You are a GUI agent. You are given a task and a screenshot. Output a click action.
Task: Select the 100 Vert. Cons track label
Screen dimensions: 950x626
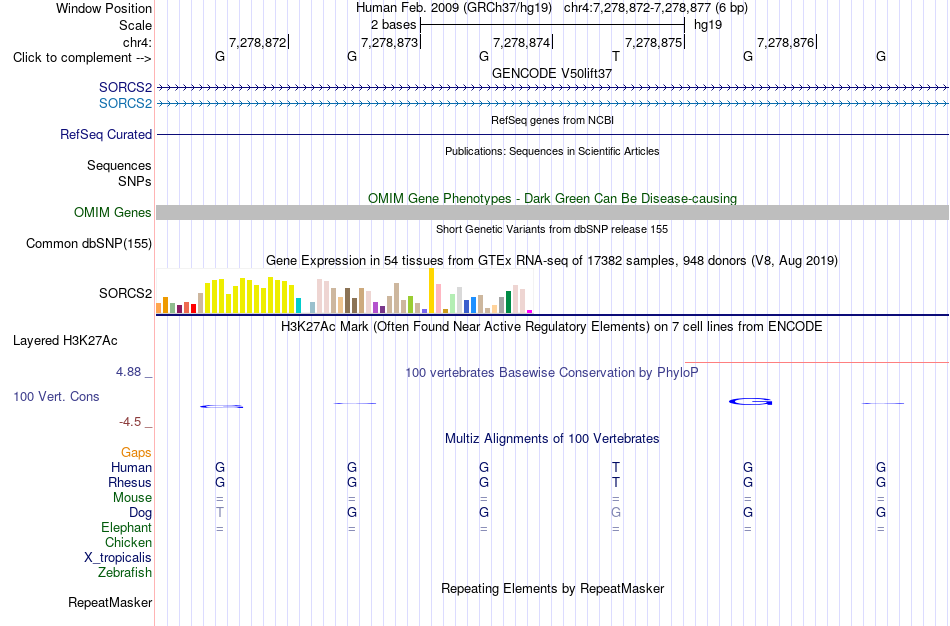pos(56,396)
